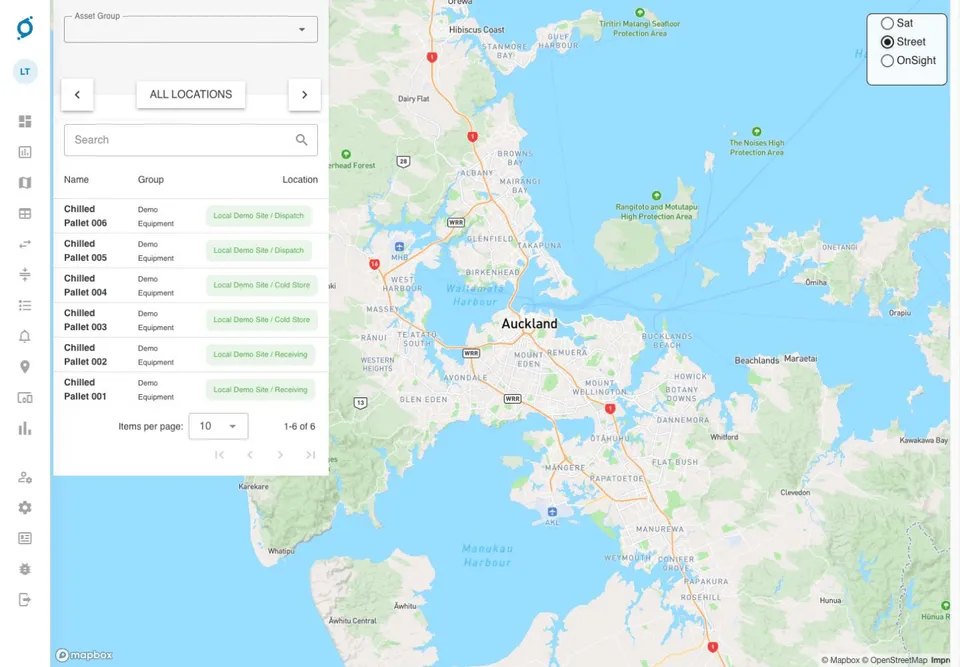
Task: Click the bug report icon in the sidebar
Action: coord(25,569)
